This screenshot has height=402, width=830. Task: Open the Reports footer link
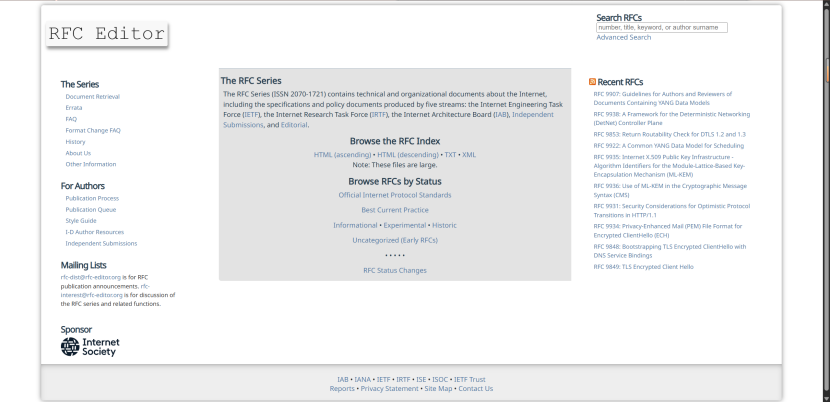[342, 388]
